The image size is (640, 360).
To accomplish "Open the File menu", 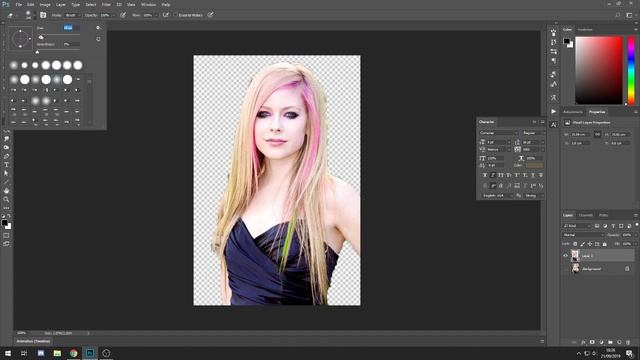I will 19,4.
